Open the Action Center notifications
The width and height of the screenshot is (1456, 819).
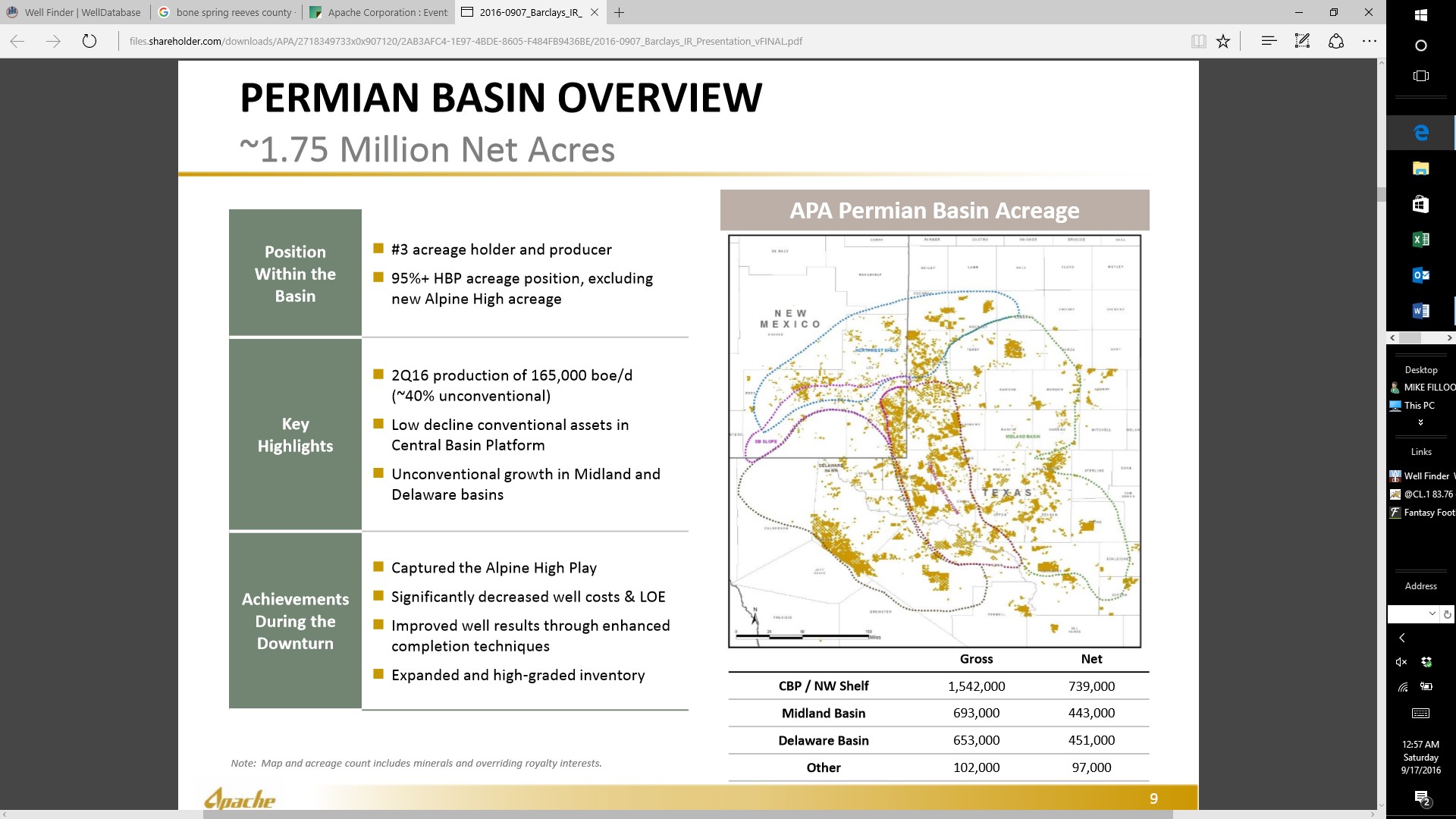(1421, 798)
